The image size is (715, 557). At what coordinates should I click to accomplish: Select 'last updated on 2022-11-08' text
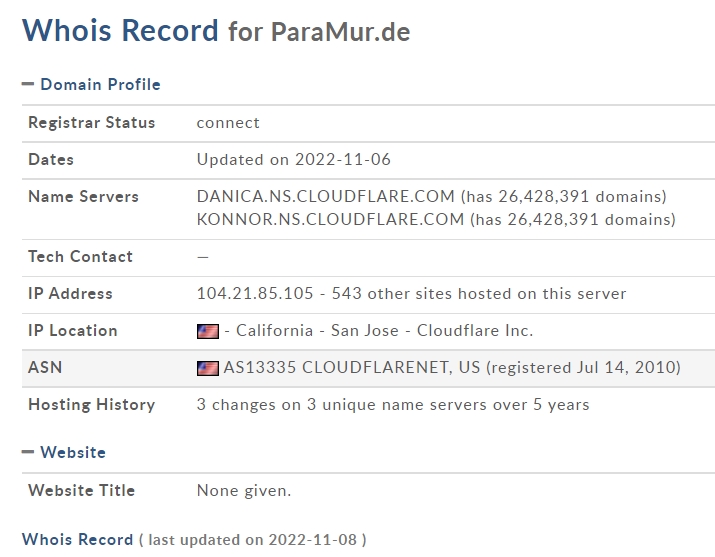[253, 540]
